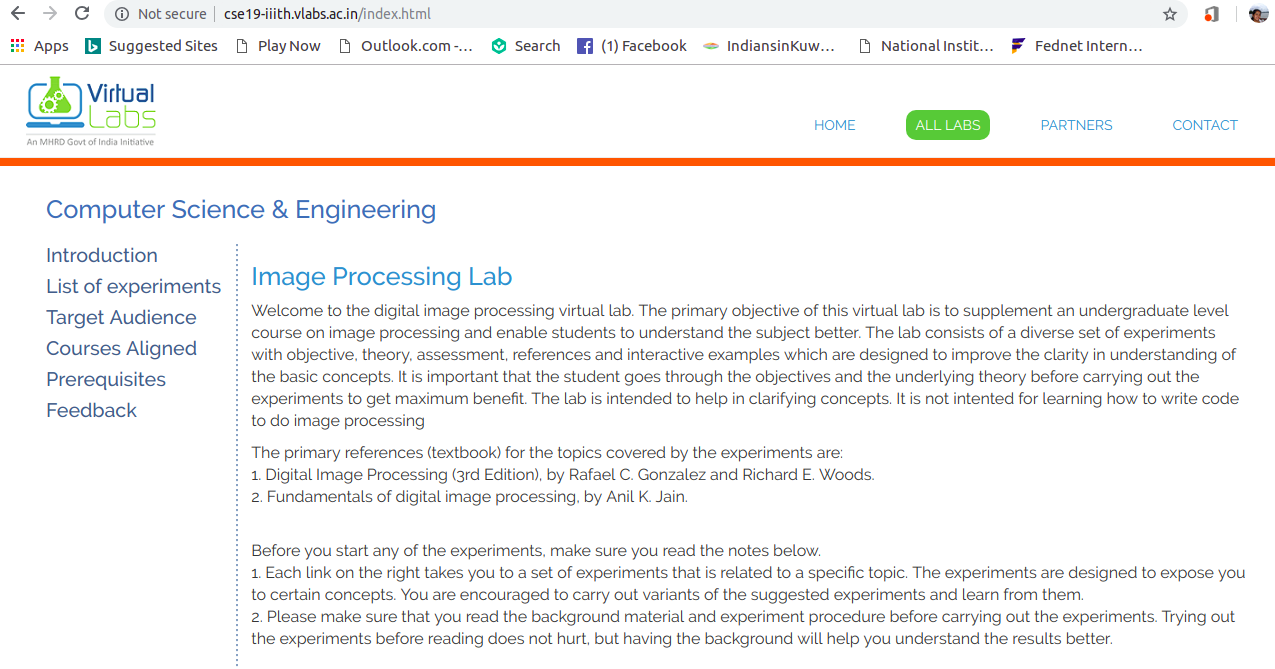Viewport: 1275px width, 669px height.
Task: Click the ALL LABS button
Action: (947, 124)
